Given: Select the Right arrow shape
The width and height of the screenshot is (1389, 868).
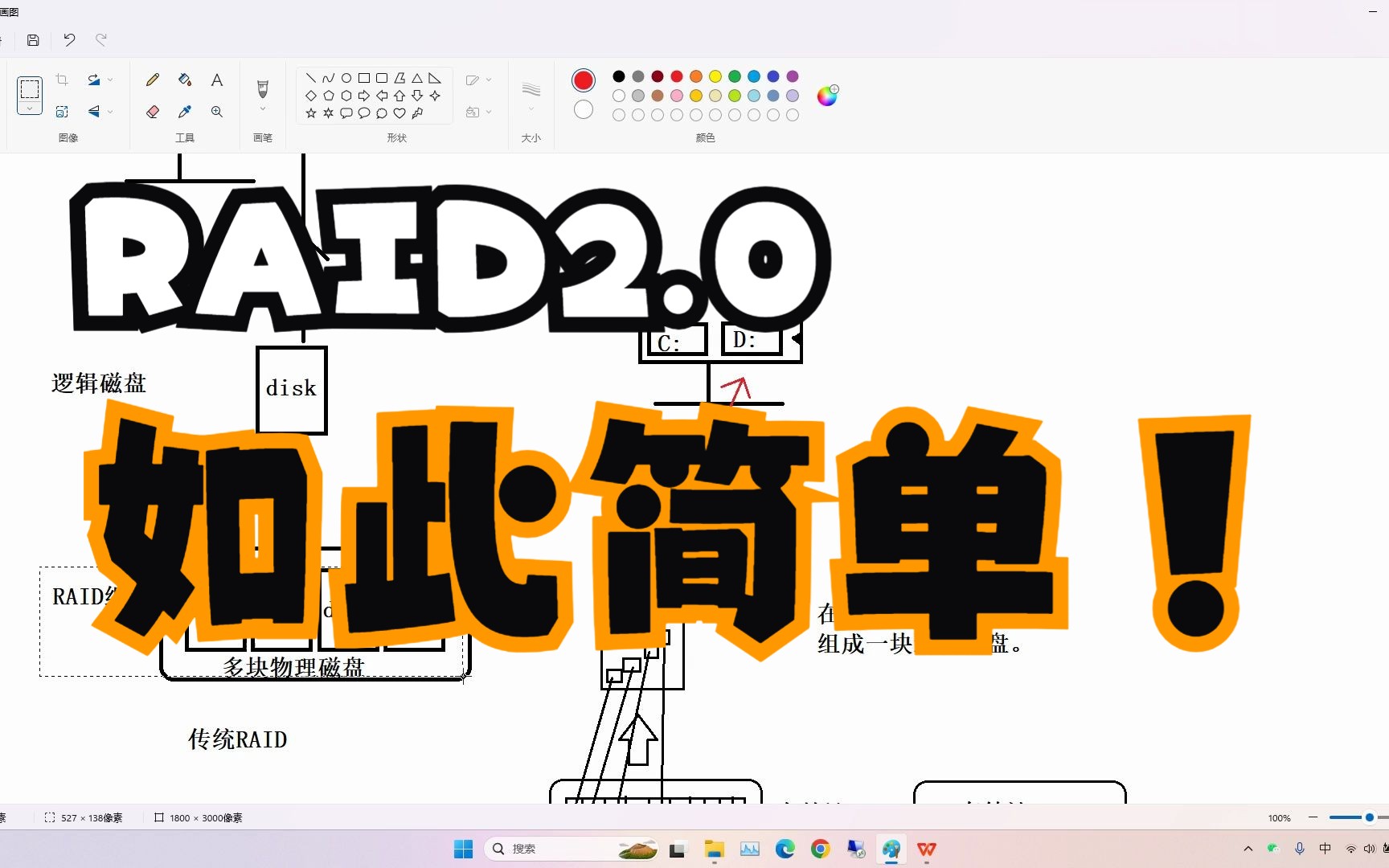Looking at the screenshot, I should (x=364, y=96).
